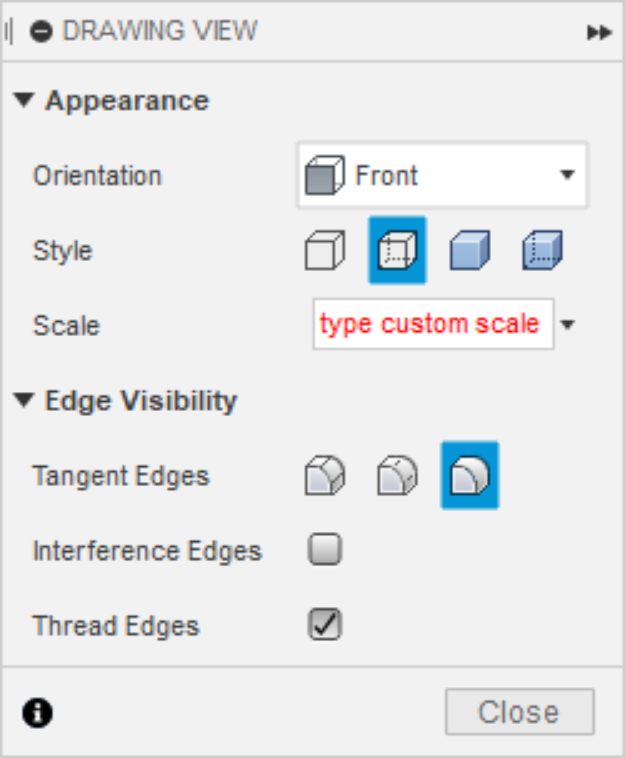
Task: Collapse the Appearance section
Action: click(25, 101)
